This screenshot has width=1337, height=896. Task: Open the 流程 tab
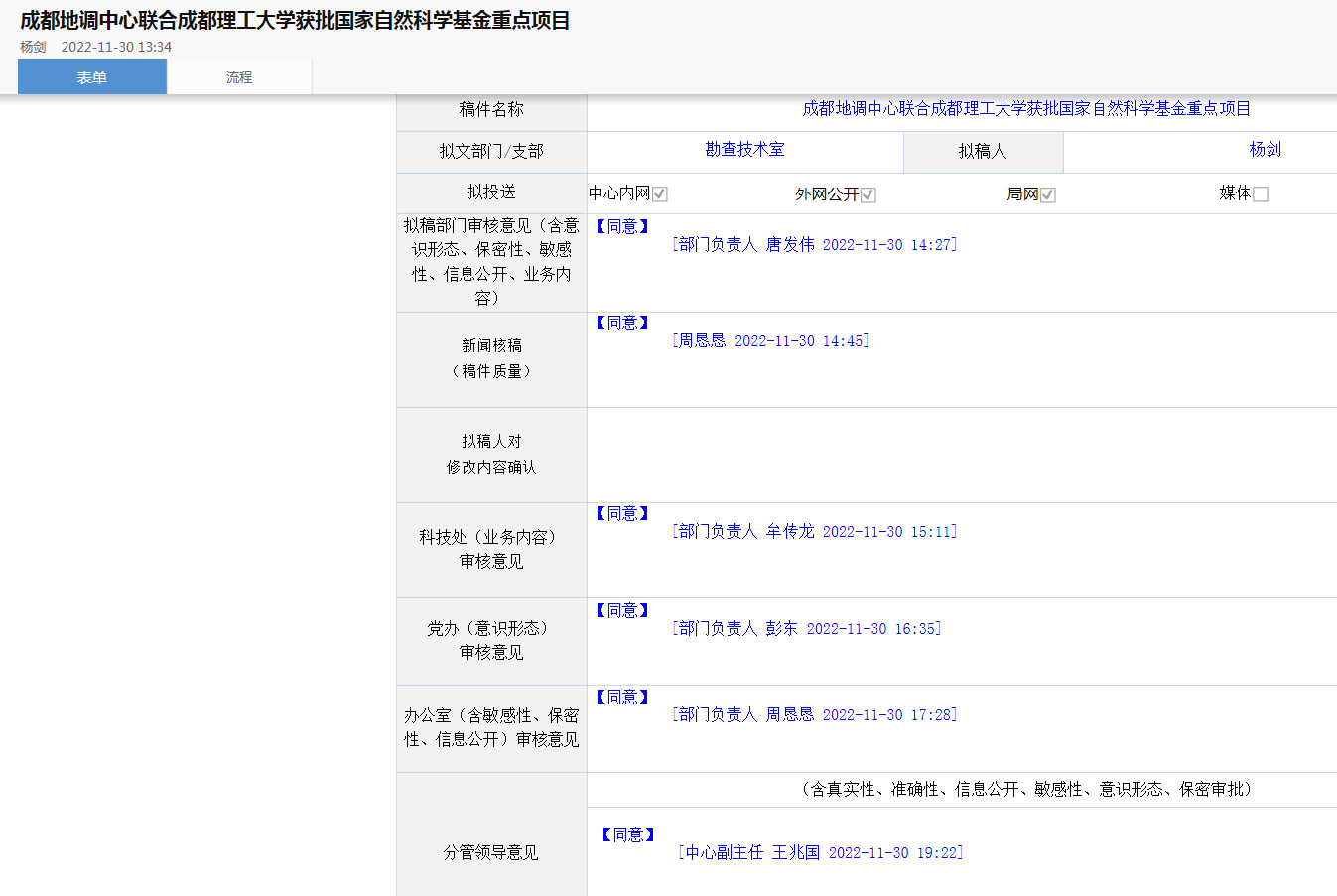tap(239, 77)
